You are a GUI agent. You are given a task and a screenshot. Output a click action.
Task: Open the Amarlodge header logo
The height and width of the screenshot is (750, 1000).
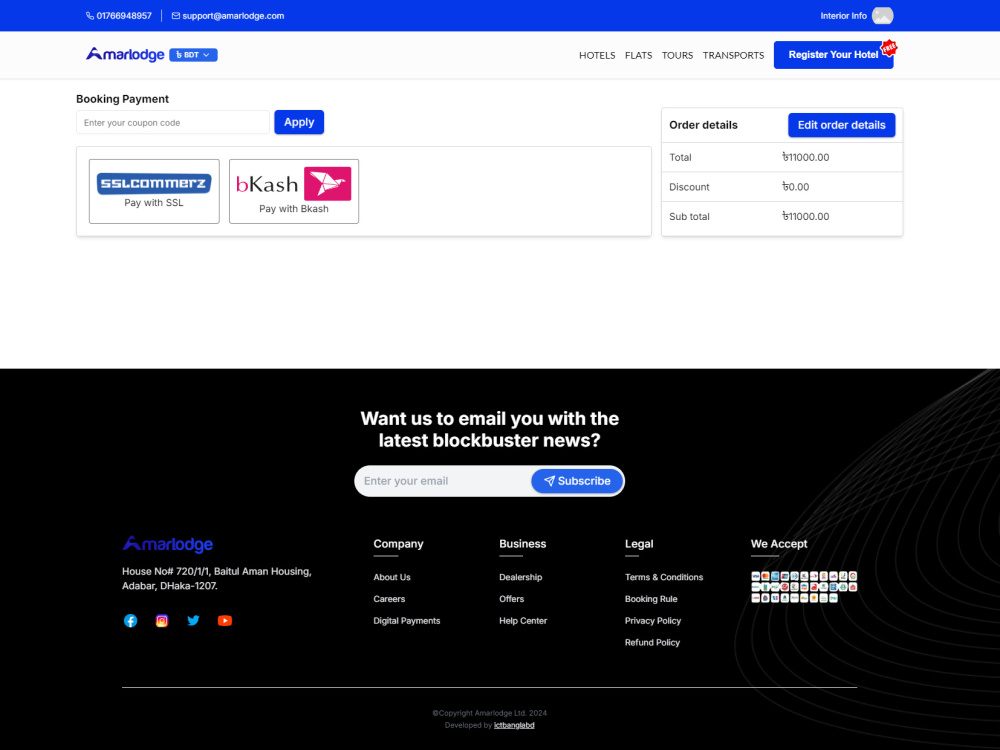point(125,55)
